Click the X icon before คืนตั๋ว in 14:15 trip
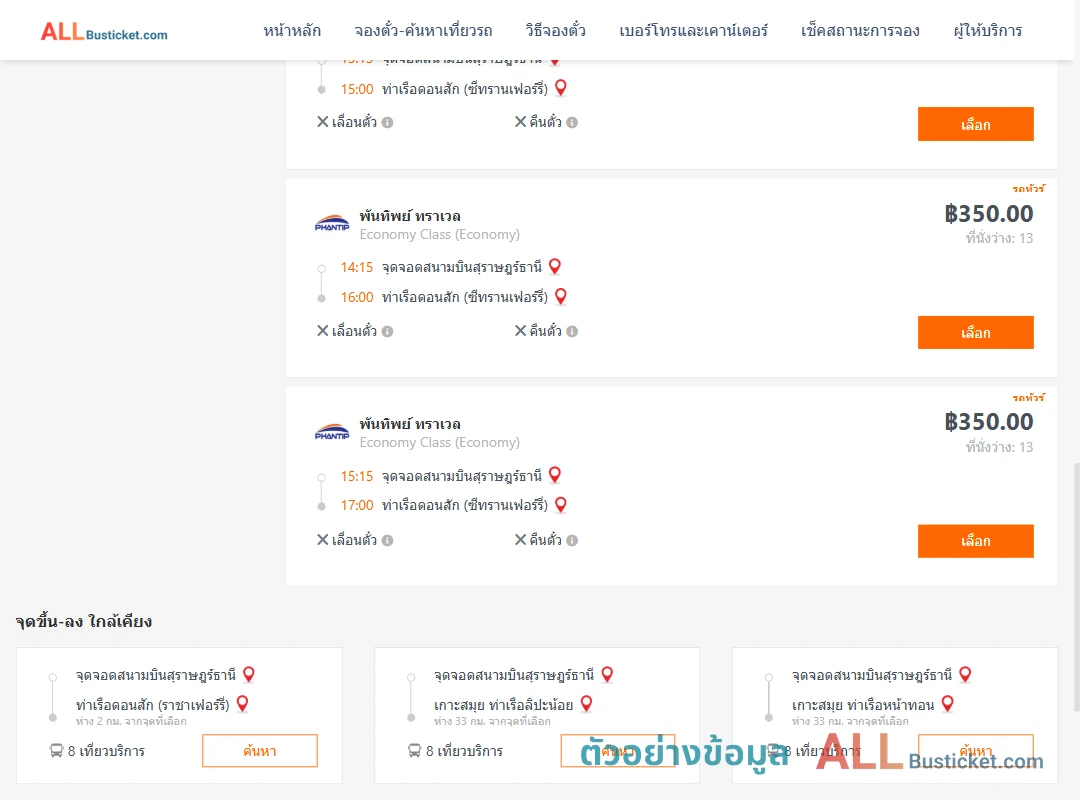The width and height of the screenshot is (1080, 800). coord(520,331)
